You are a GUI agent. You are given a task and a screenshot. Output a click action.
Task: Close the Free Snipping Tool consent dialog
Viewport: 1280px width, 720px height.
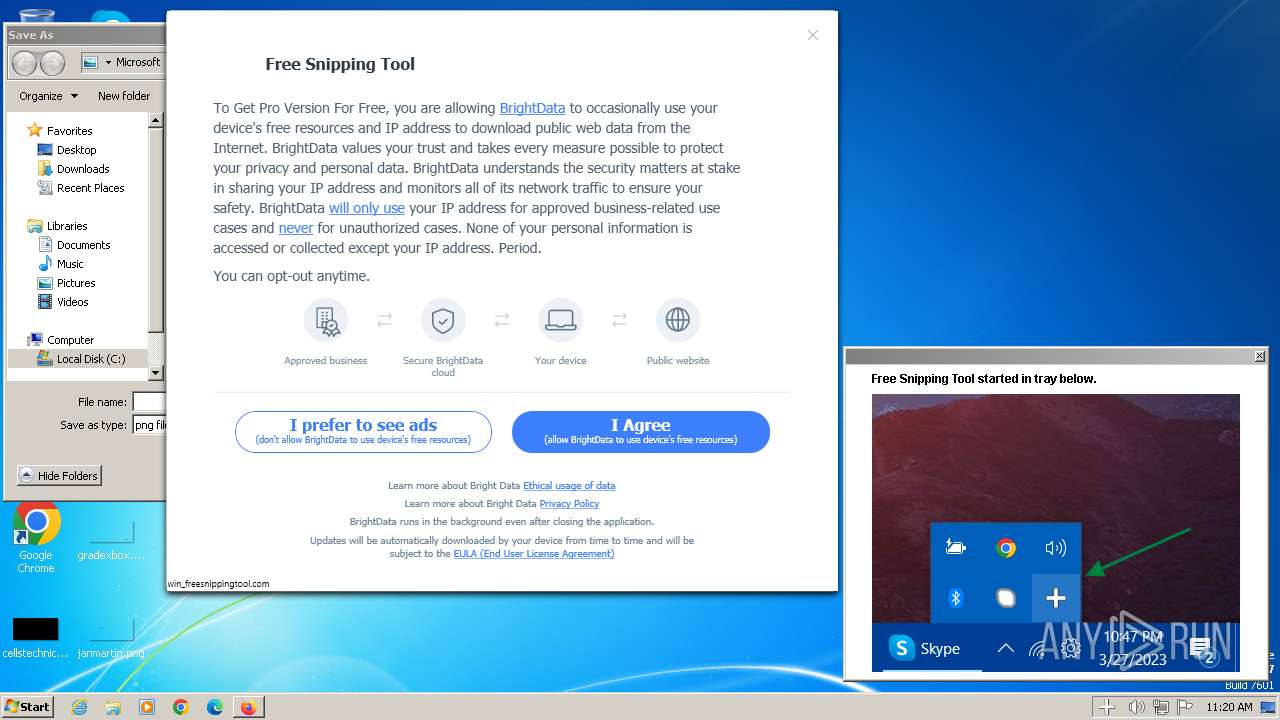pyautogui.click(x=813, y=35)
